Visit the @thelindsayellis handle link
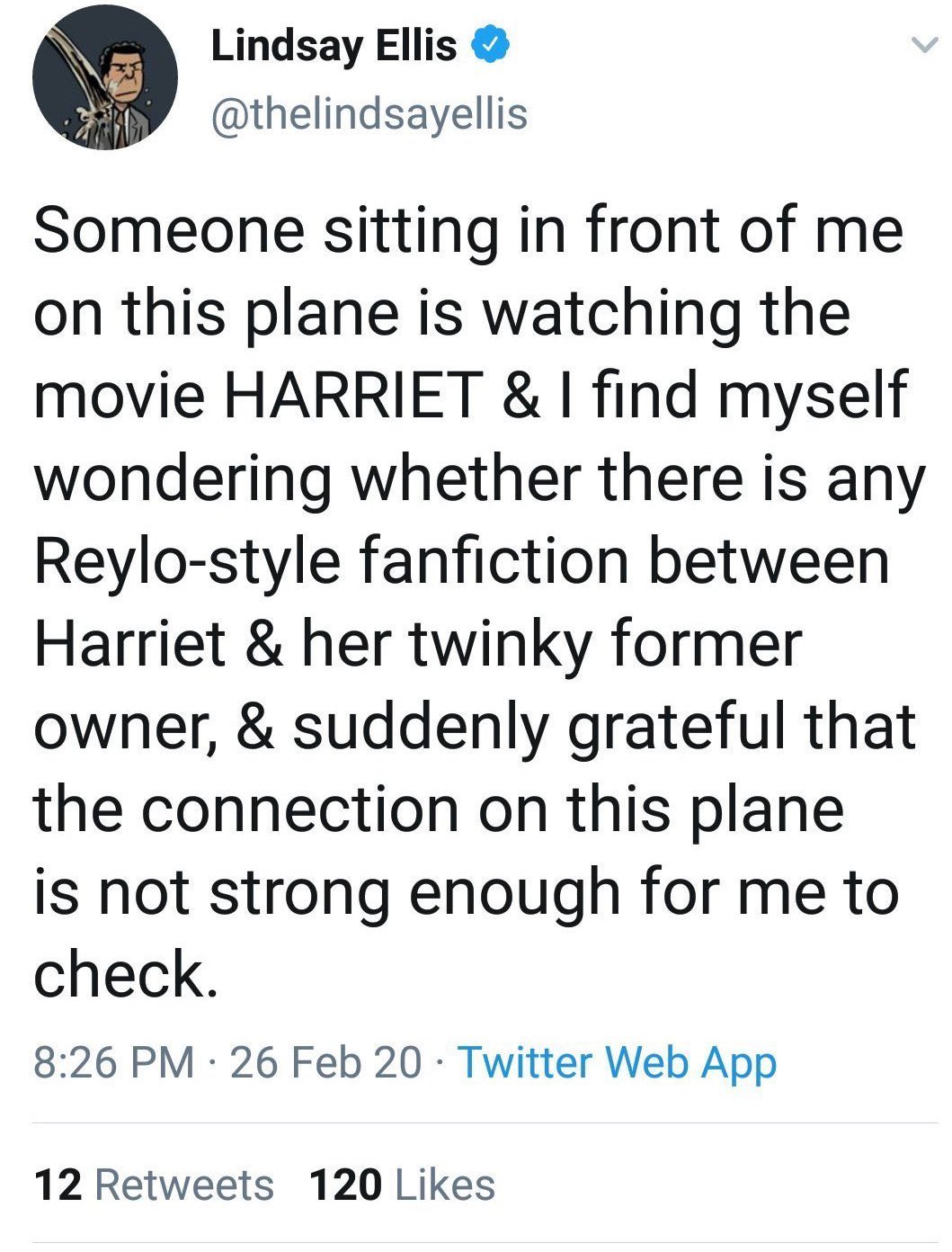The height and width of the screenshot is (1252, 952). point(369,114)
